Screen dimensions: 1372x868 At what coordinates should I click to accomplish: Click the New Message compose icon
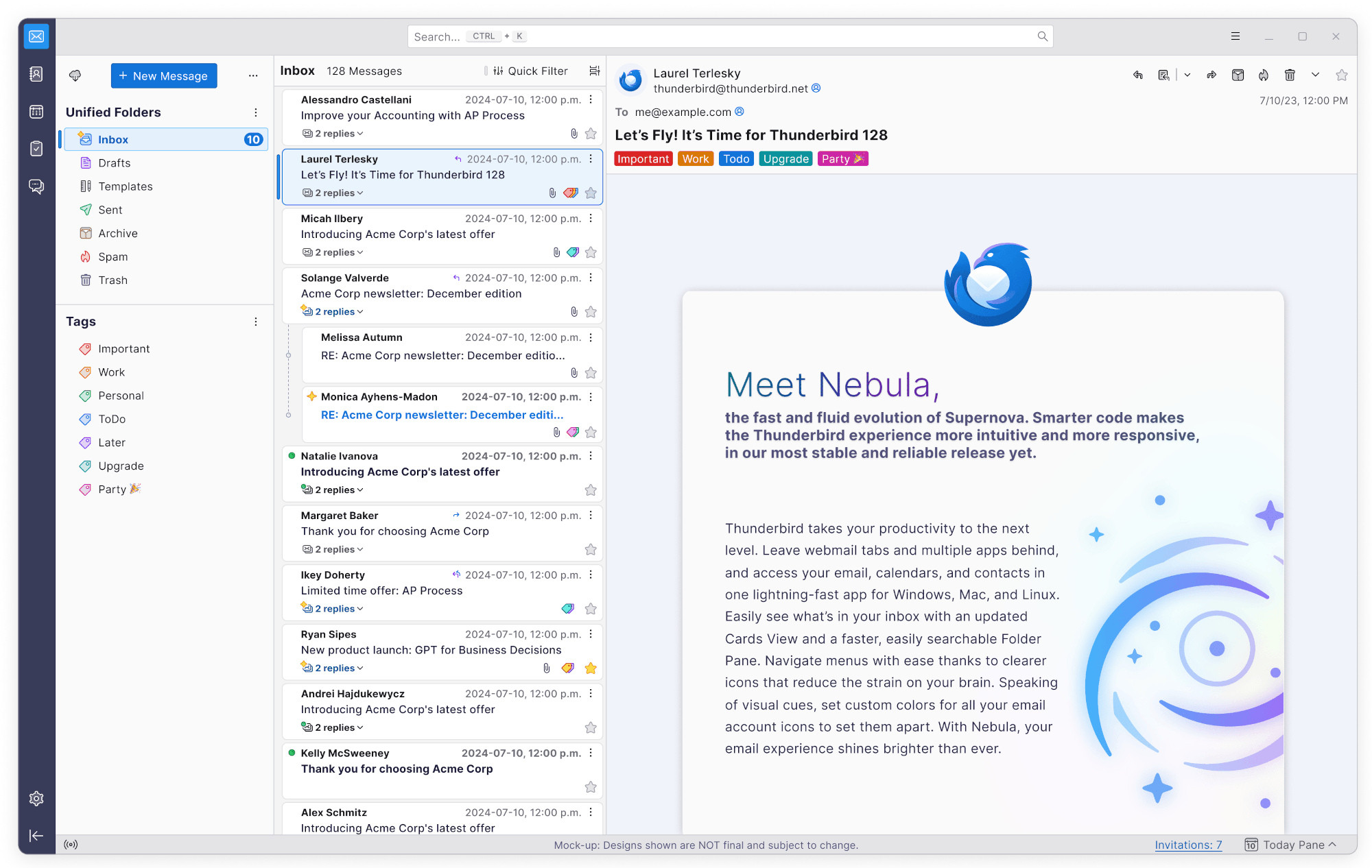[x=163, y=75]
